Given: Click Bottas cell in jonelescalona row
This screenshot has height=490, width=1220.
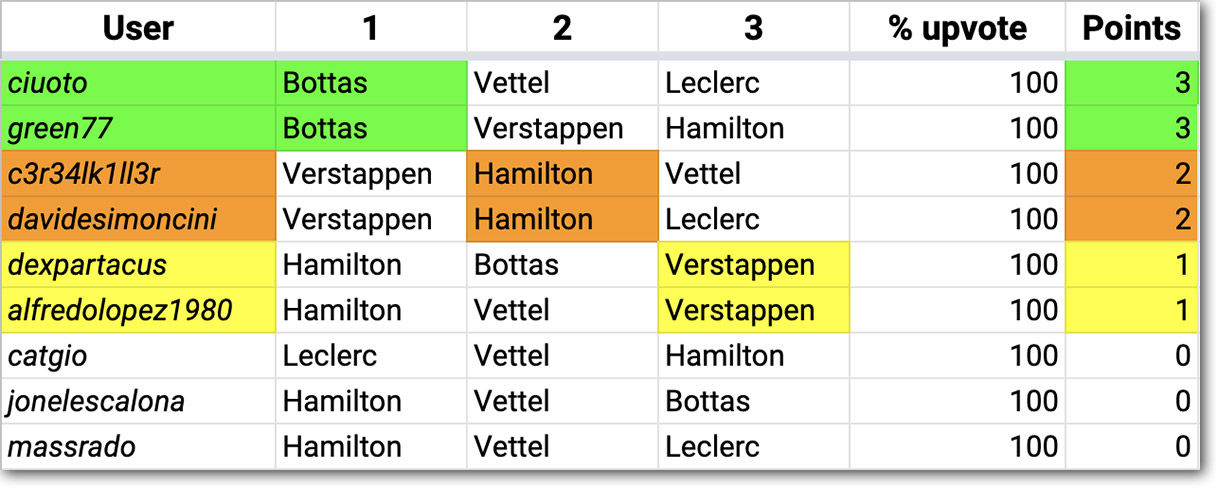Looking at the screenshot, I should pos(754,401).
